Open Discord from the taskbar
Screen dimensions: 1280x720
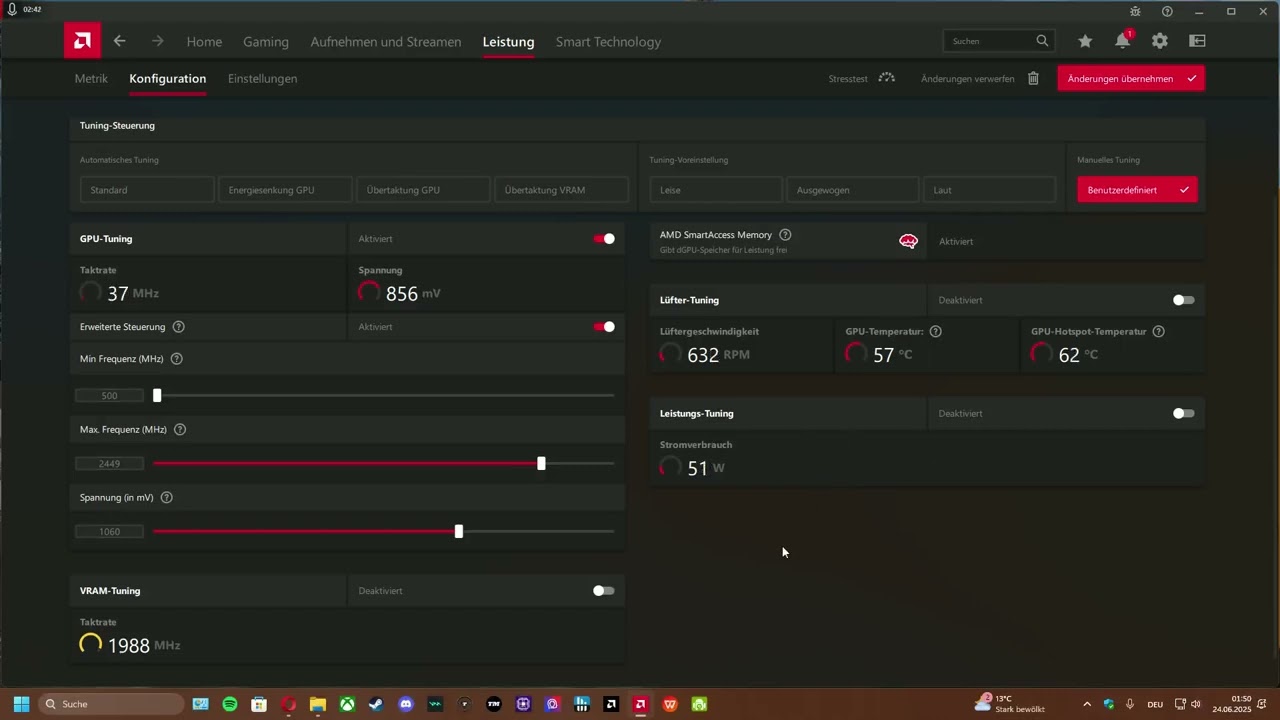406,704
